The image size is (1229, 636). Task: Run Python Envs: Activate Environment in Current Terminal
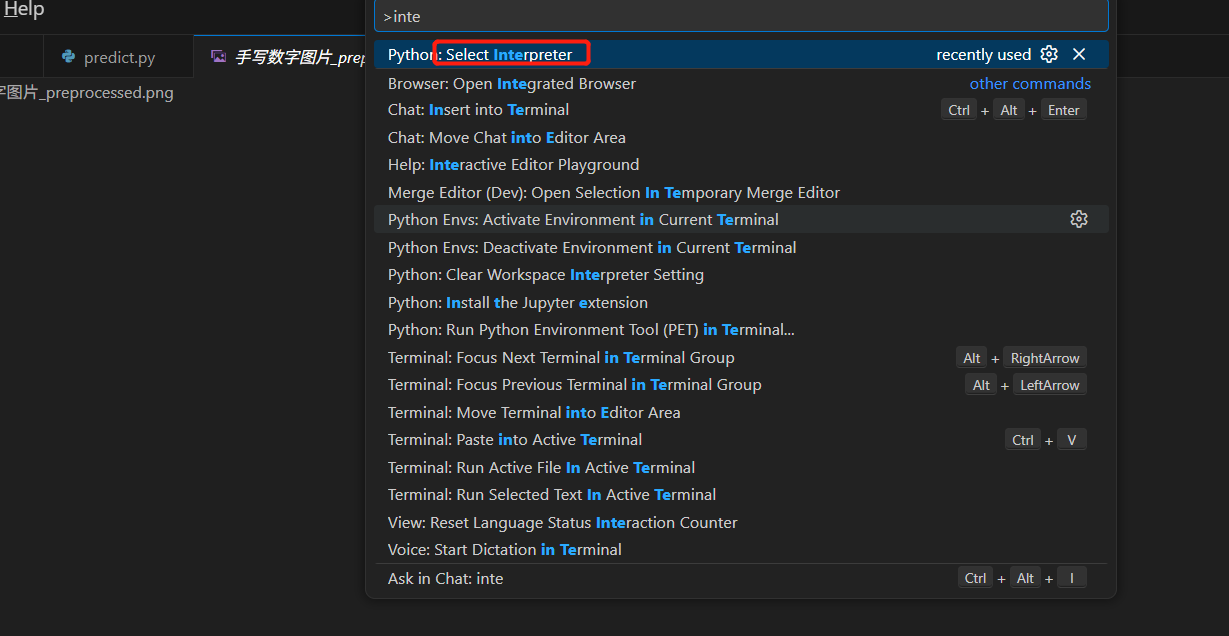741,219
